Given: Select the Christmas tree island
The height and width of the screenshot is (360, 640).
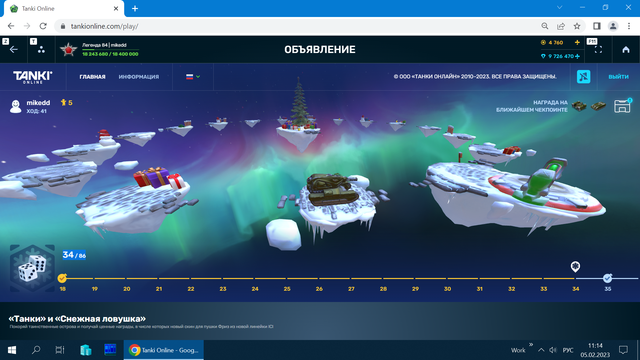Looking at the screenshot, I should (300, 114).
